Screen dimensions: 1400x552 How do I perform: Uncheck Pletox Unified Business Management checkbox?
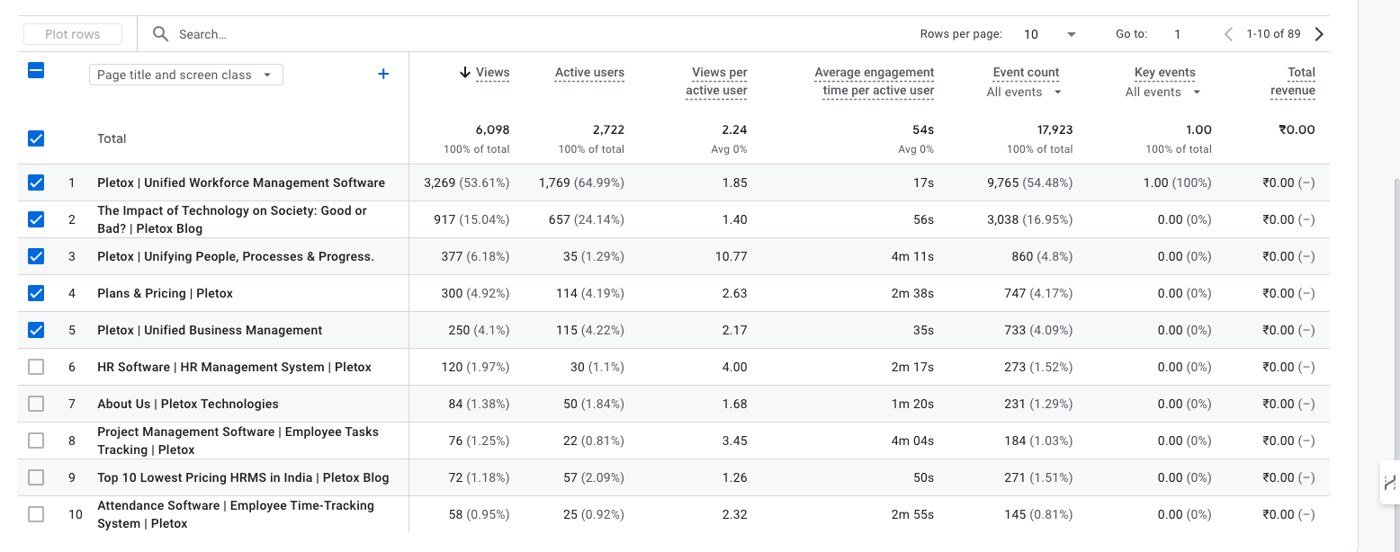click(36, 330)
